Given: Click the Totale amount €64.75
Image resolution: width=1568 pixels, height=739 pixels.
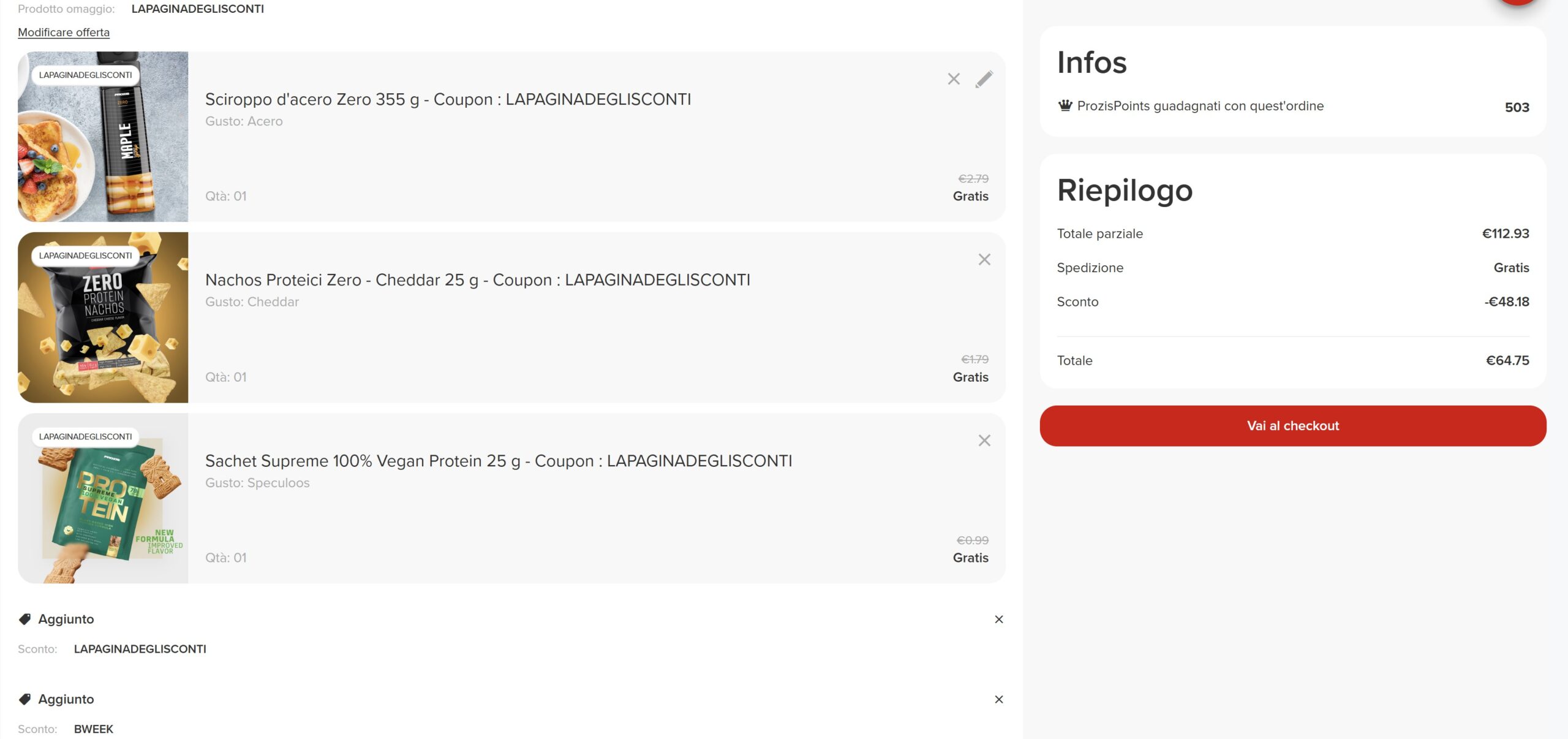Looking at the screenshot, I should coord(1507,360).
